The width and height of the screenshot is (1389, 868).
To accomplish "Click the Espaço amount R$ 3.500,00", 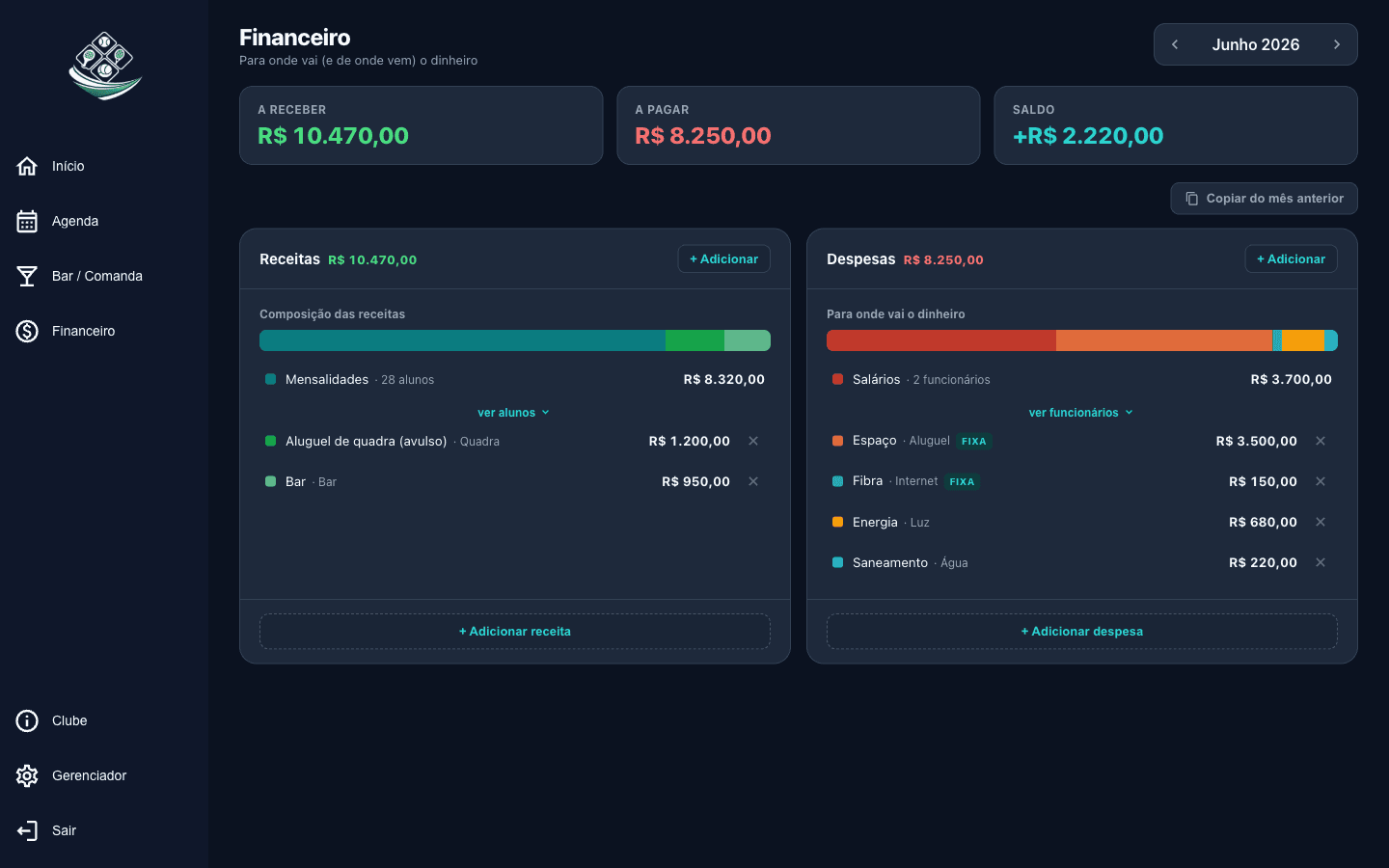I will [1257, 441].
